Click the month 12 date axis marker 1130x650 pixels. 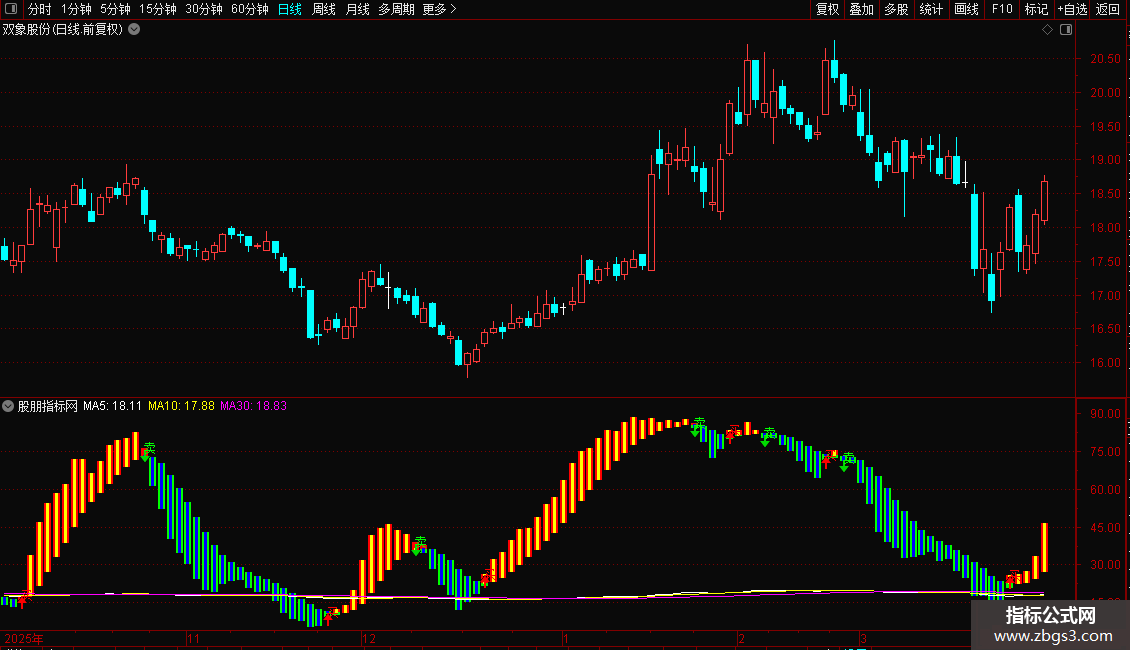pos(369,638)
